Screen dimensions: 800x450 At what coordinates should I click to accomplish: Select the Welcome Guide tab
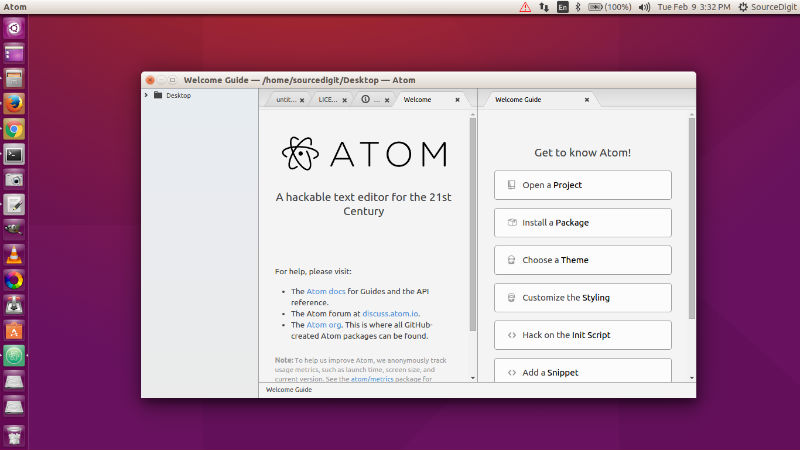541,99
